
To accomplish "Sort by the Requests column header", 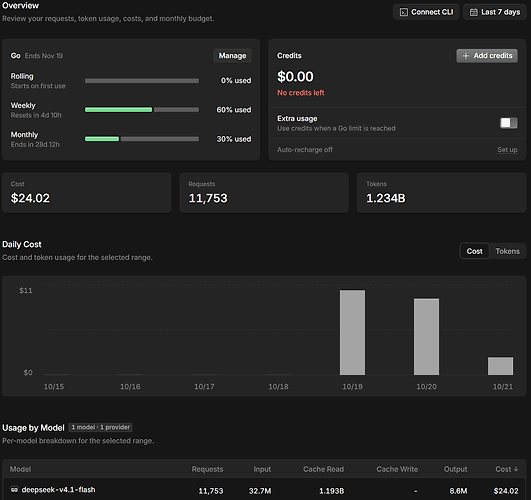I will tap(207, 469).
